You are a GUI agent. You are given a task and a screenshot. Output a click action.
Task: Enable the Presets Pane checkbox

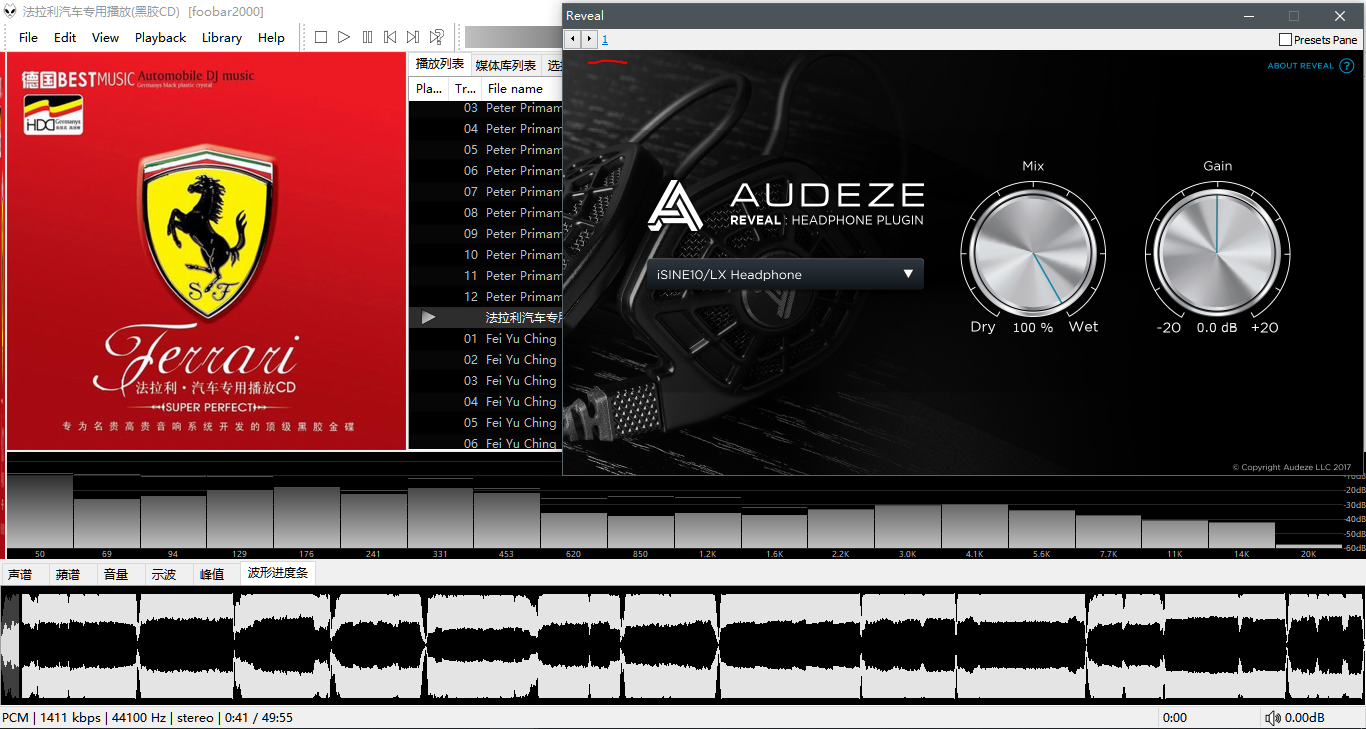click(x=1285, y=40)
